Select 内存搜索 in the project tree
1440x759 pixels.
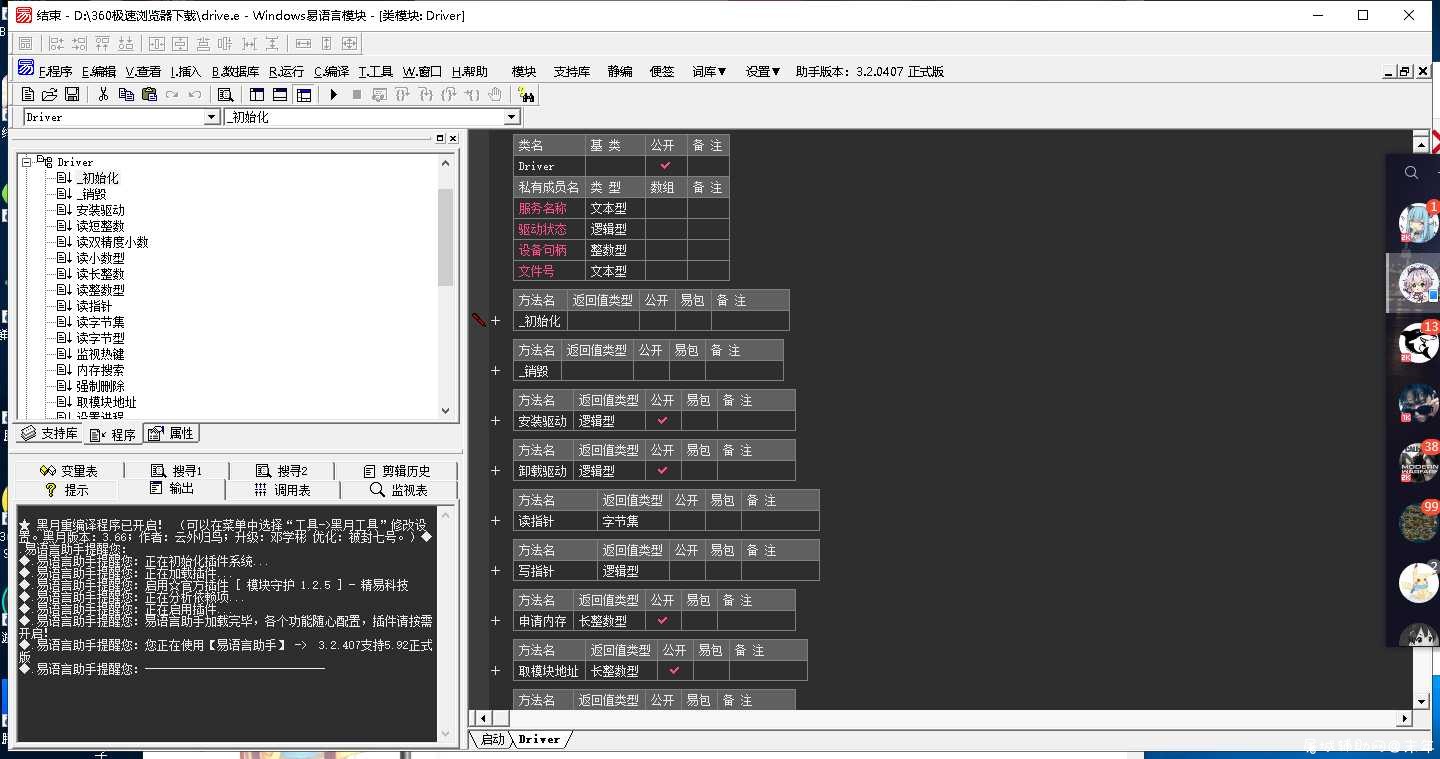(x=100, y=370)
